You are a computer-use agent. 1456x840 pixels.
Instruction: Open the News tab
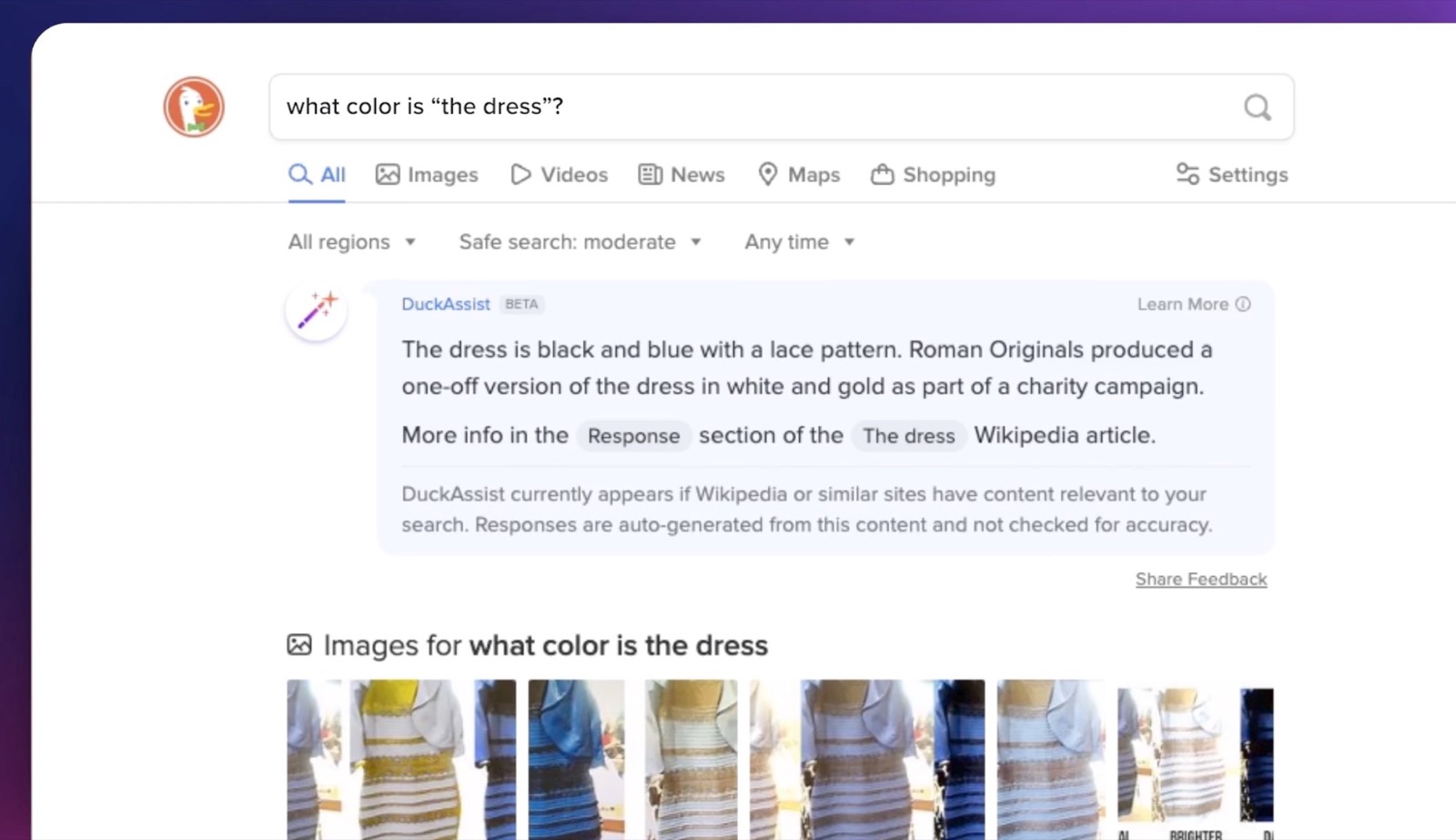682,175
